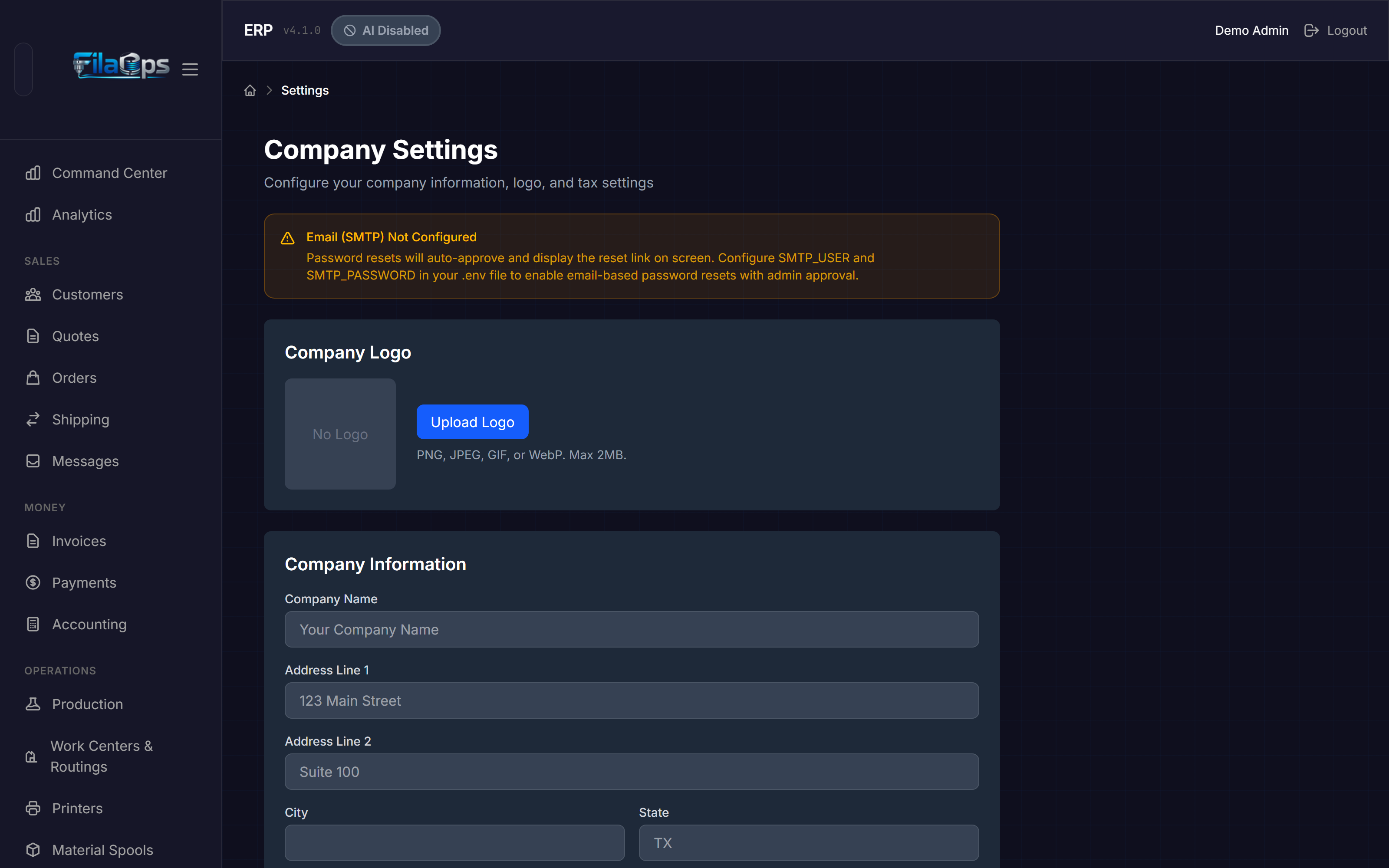Focus the State input field
Viewport: 1389px width, 868px height.
click(809, 843)
